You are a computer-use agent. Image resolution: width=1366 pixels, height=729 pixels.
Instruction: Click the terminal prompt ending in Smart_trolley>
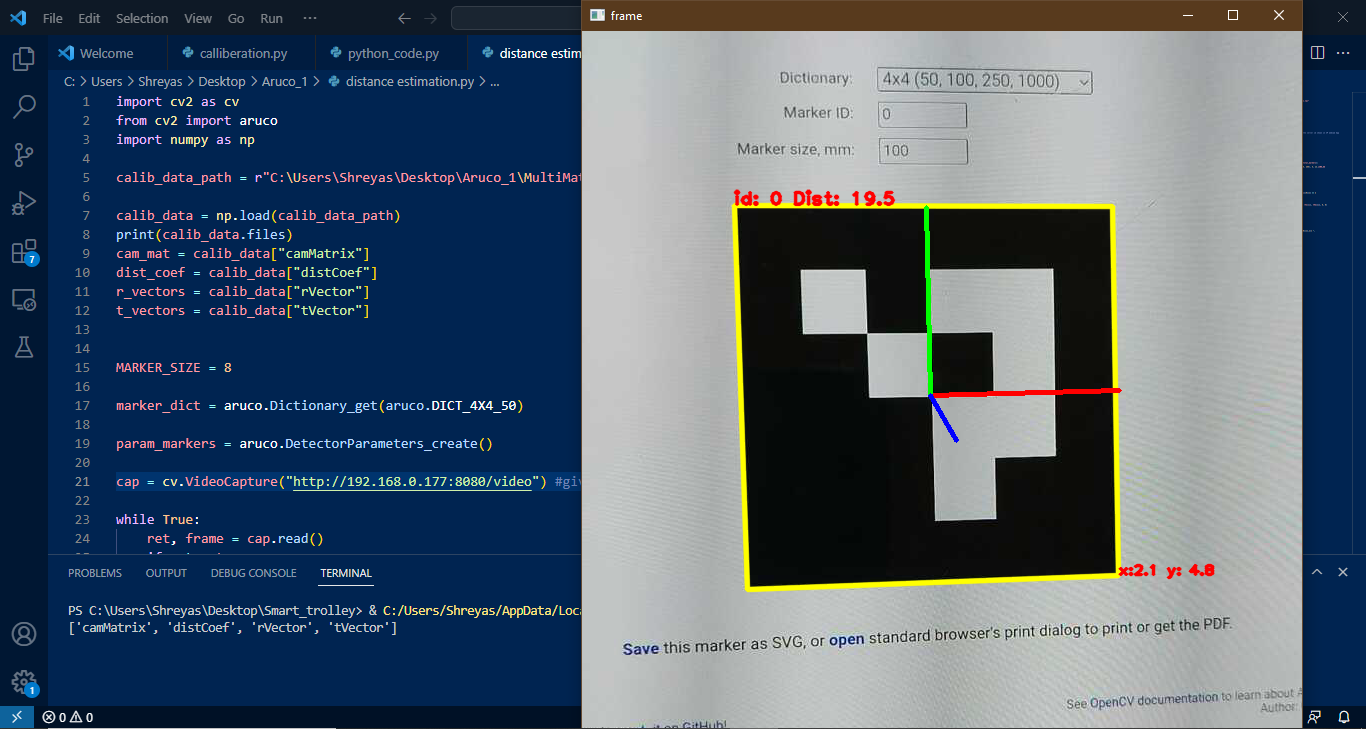(217, 610)
